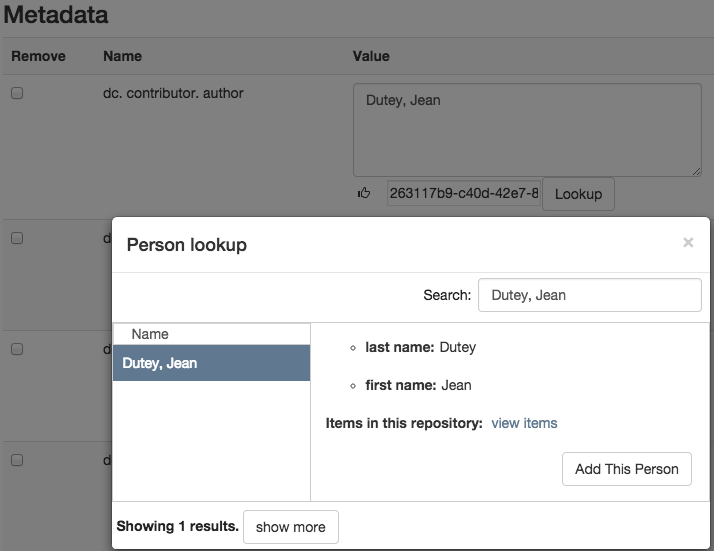Focus the Search field in Person lookup
714x551 pixels.
pos(589,295)
